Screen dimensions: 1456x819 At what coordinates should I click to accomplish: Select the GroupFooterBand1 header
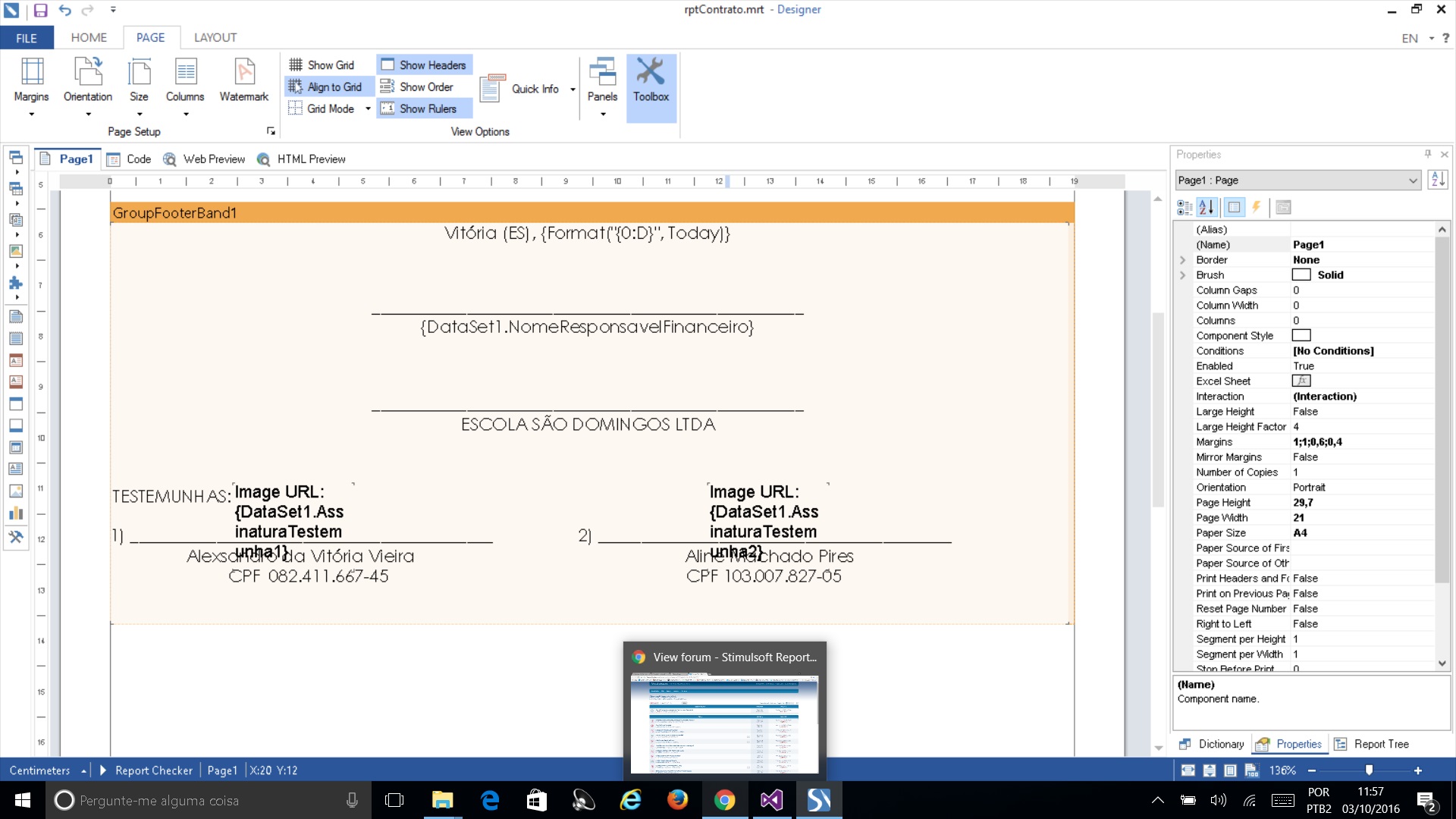[x=592, y=212]
